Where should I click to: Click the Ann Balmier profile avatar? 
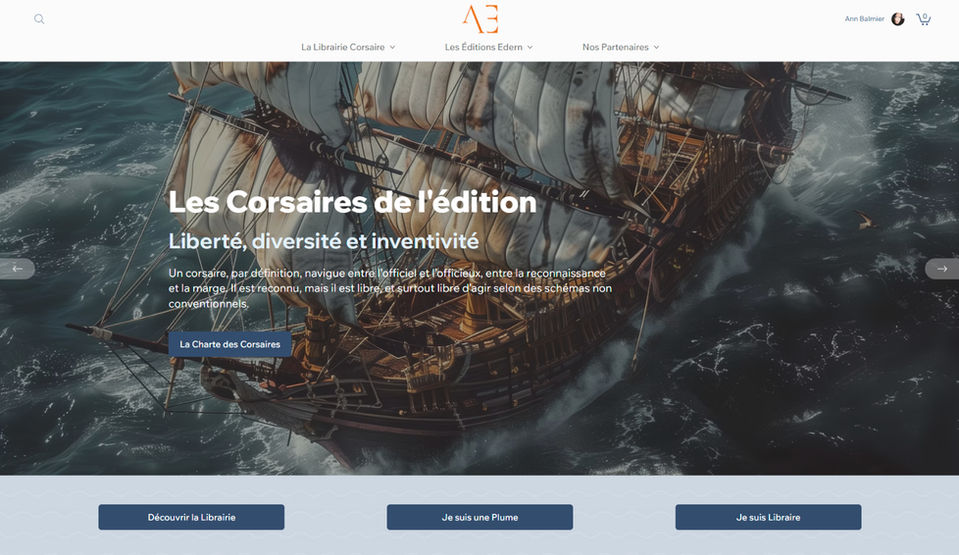897,19
